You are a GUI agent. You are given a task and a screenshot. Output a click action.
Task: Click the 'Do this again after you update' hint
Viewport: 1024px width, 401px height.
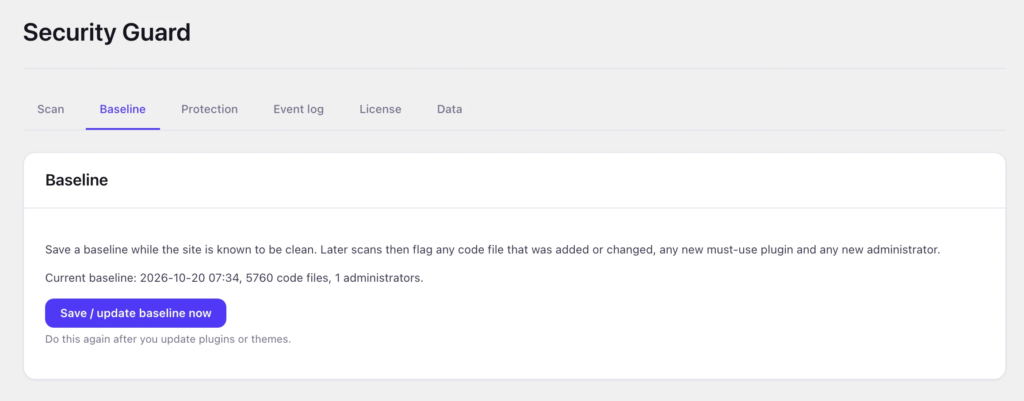tap(168, 340)
